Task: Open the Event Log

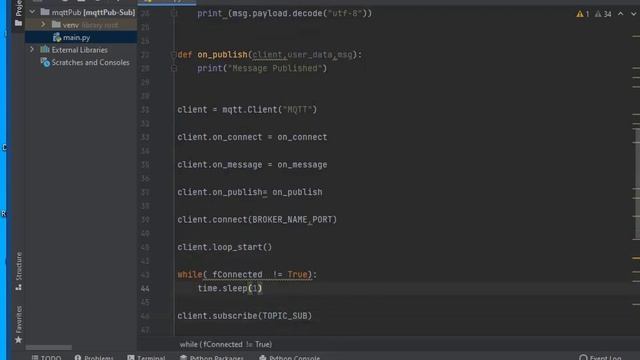Action: click(600, 358)
